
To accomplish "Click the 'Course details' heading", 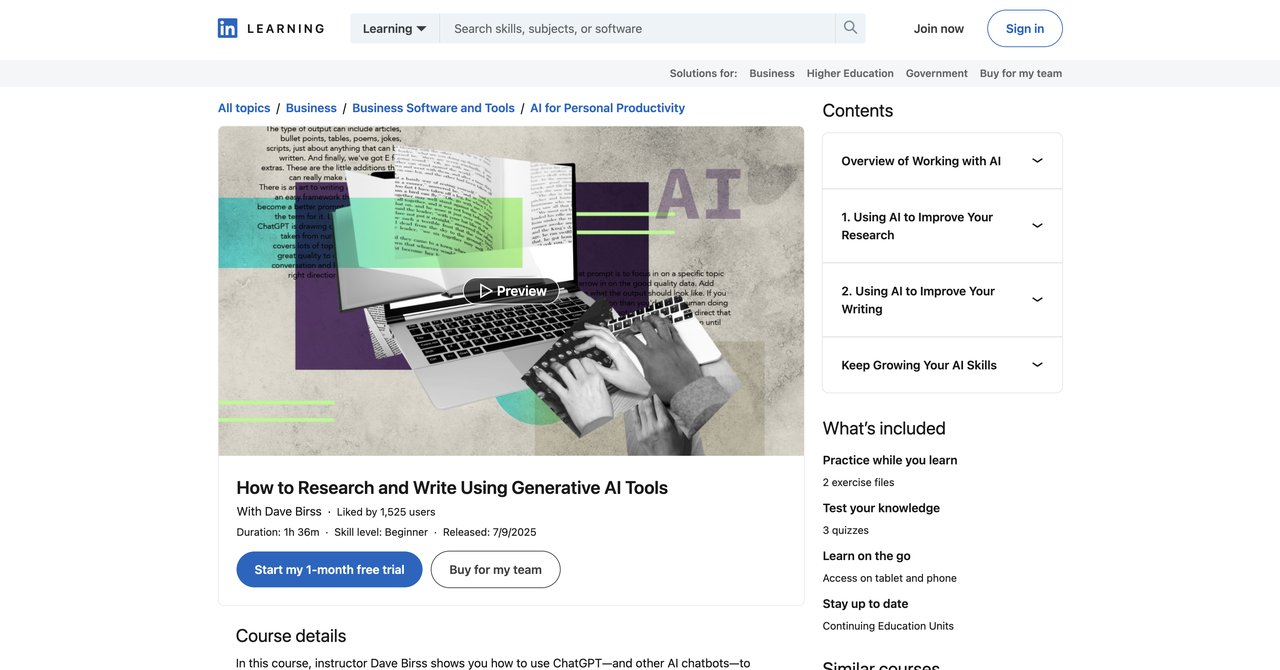I will click(x=291, y=636).
